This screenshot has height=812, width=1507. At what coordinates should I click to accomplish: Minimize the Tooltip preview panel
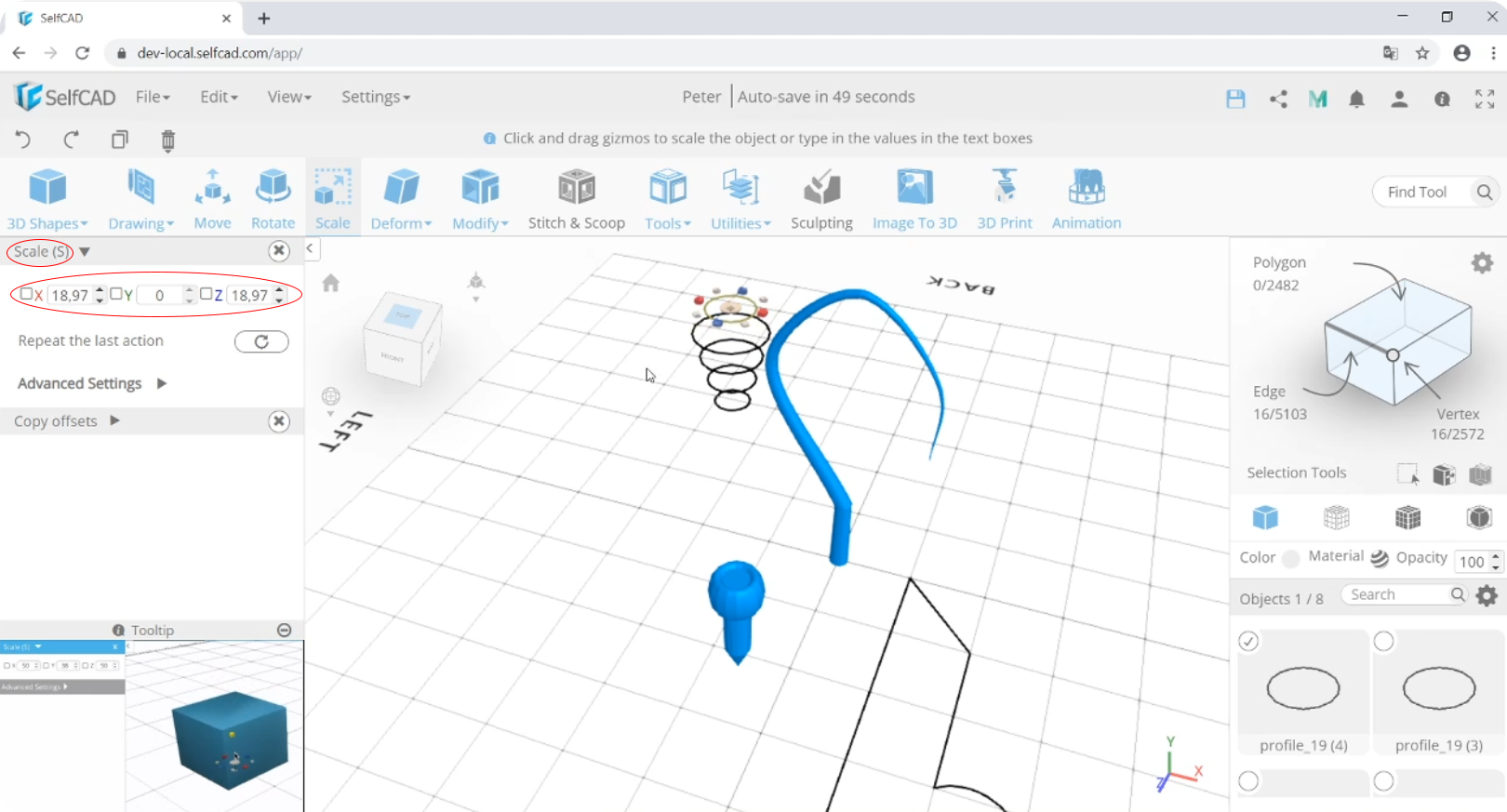[x=285, y=630]
